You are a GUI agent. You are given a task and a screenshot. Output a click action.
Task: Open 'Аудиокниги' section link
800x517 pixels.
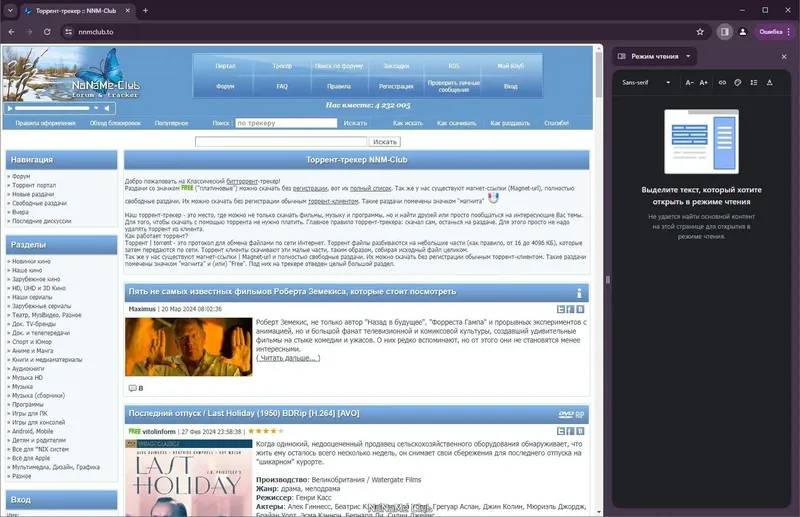[x=28, y=368]
